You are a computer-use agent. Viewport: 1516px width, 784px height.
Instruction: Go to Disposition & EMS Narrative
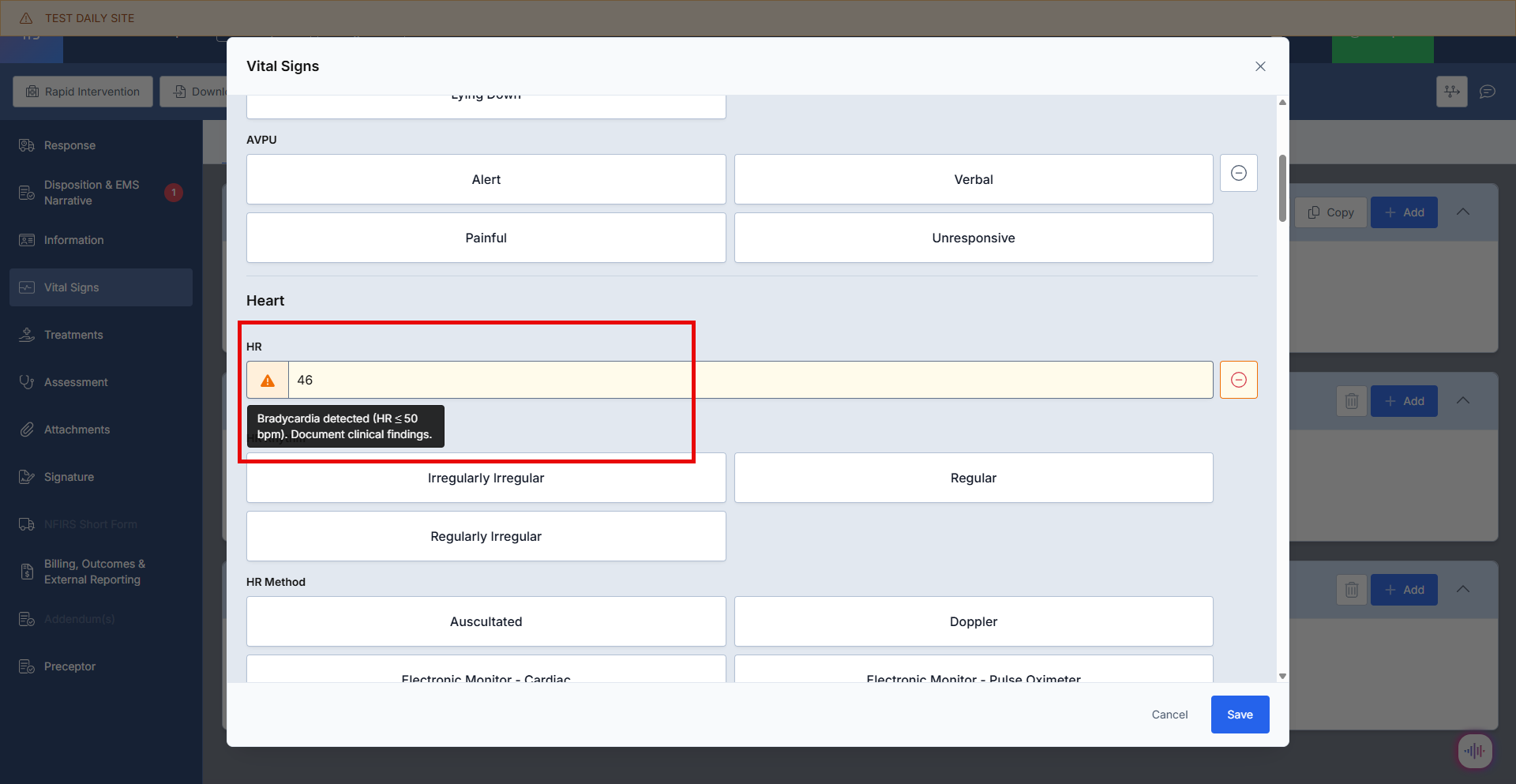(91, 193)
